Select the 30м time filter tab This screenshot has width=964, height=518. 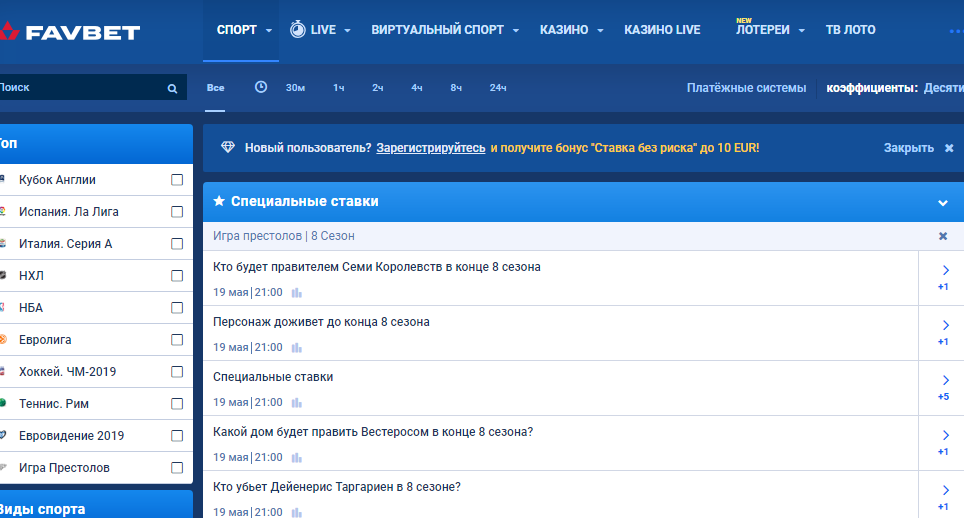click(295, 88)
